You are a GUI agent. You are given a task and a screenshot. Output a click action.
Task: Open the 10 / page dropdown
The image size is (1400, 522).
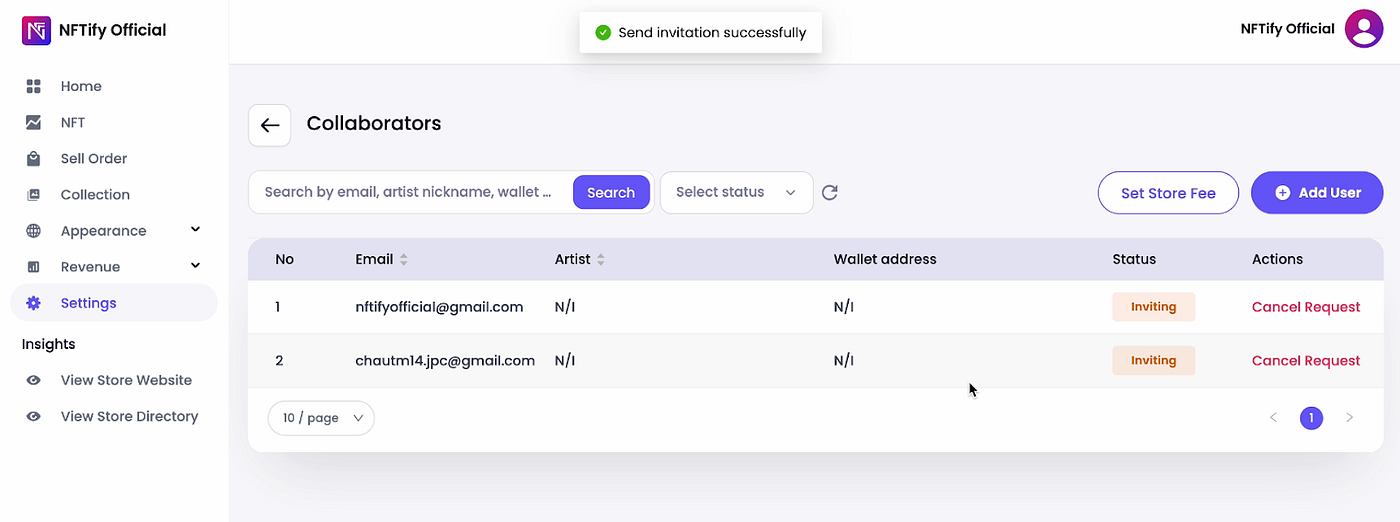point(321,418)
